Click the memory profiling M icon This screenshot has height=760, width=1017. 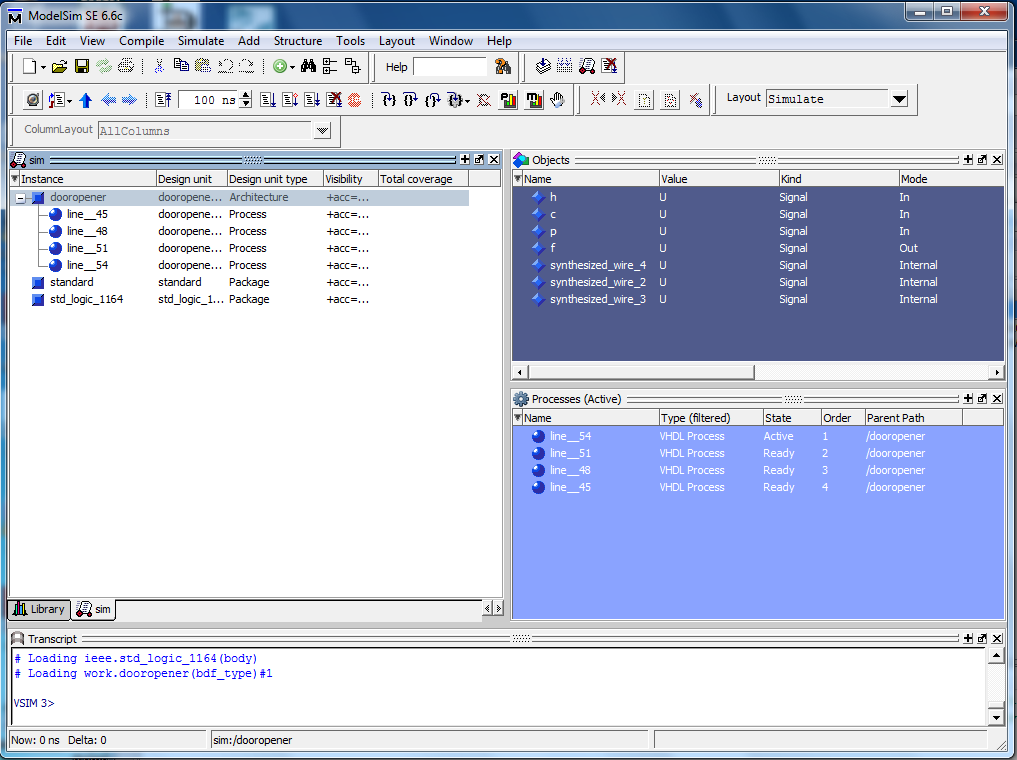click(534, 100)
